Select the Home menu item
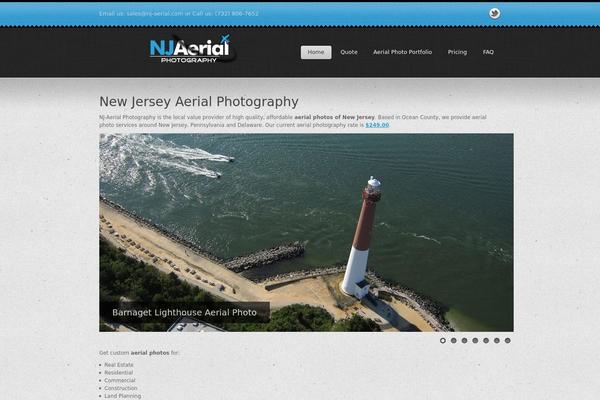Viewport: 600px width, 400px height. (316, 52)
